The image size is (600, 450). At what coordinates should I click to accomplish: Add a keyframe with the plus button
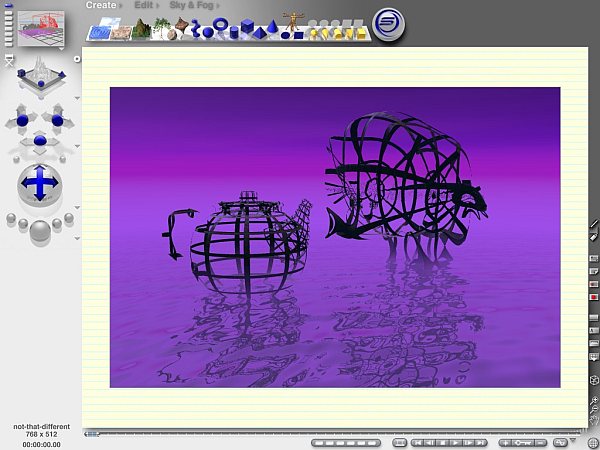coord(505,443)
